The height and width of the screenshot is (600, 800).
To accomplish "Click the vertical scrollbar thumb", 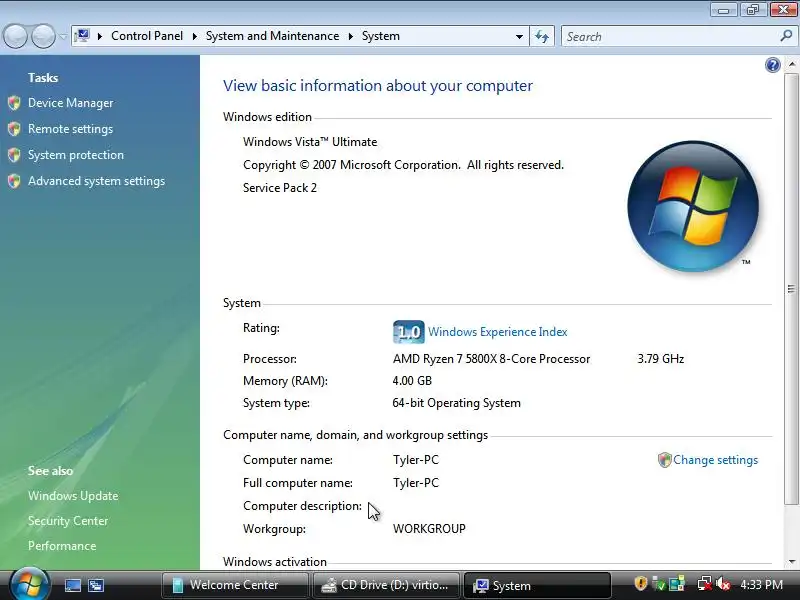I will point(791,289).
